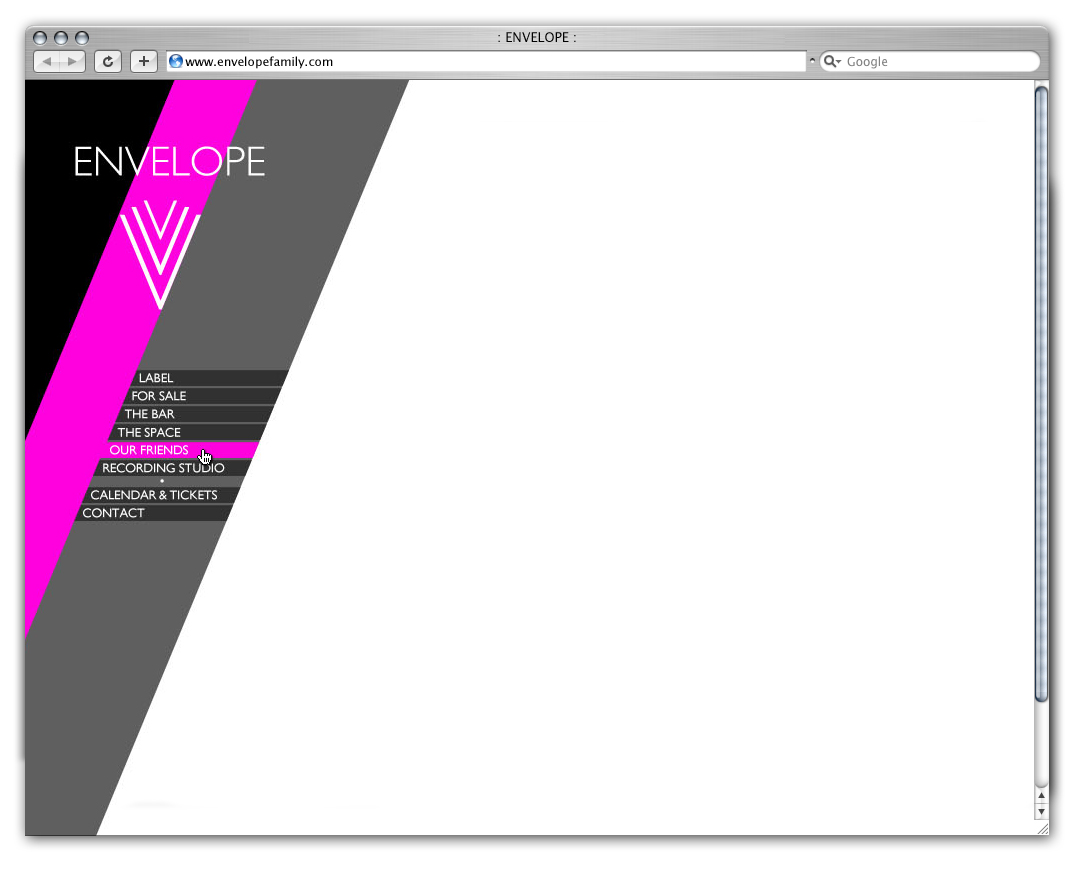Click the browser Back arrow button
Viewport: 1074px width, 872px height.
(47, 62)
